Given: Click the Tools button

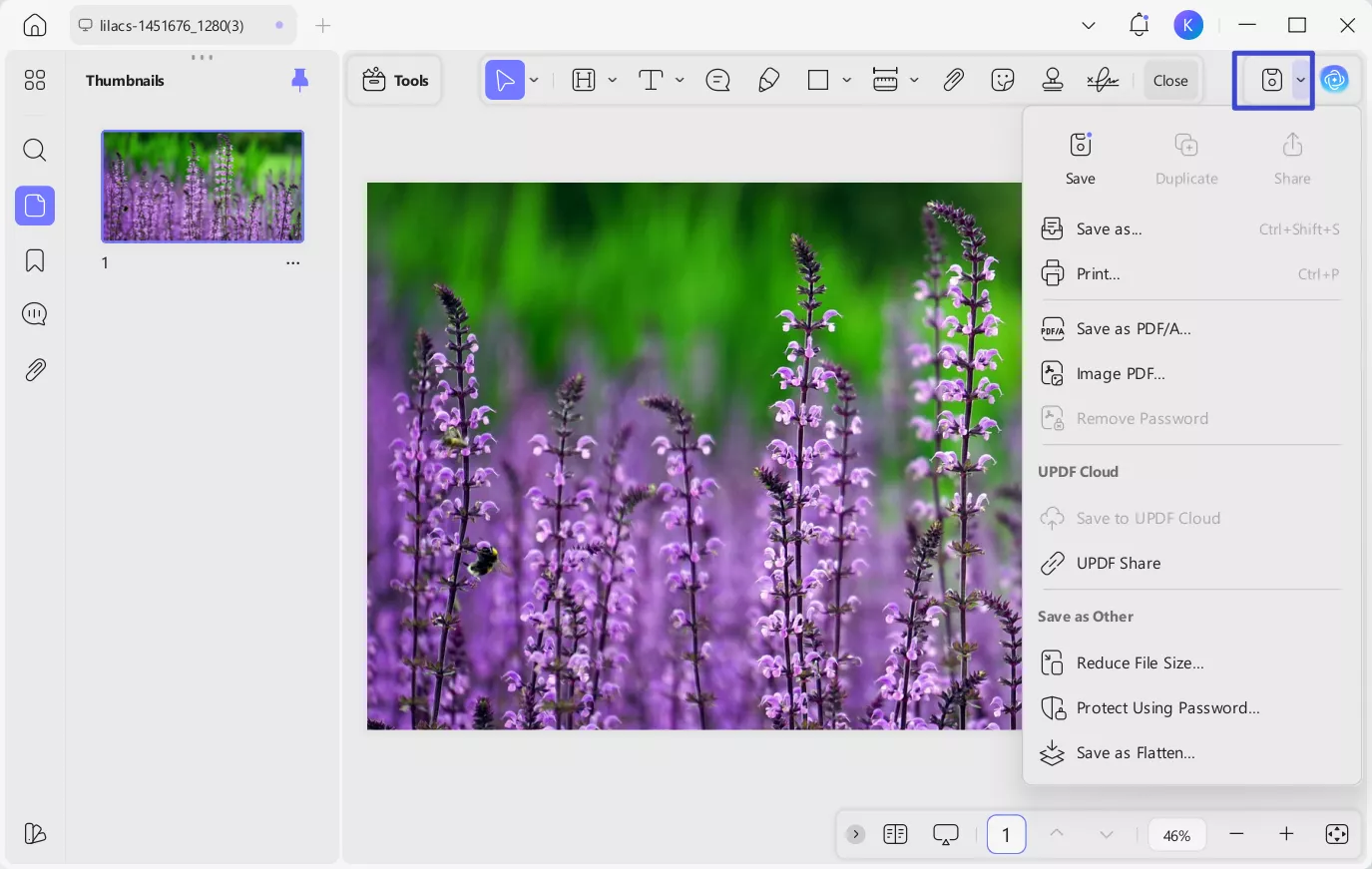Looking at the screenshot, I should coord(395,80).
